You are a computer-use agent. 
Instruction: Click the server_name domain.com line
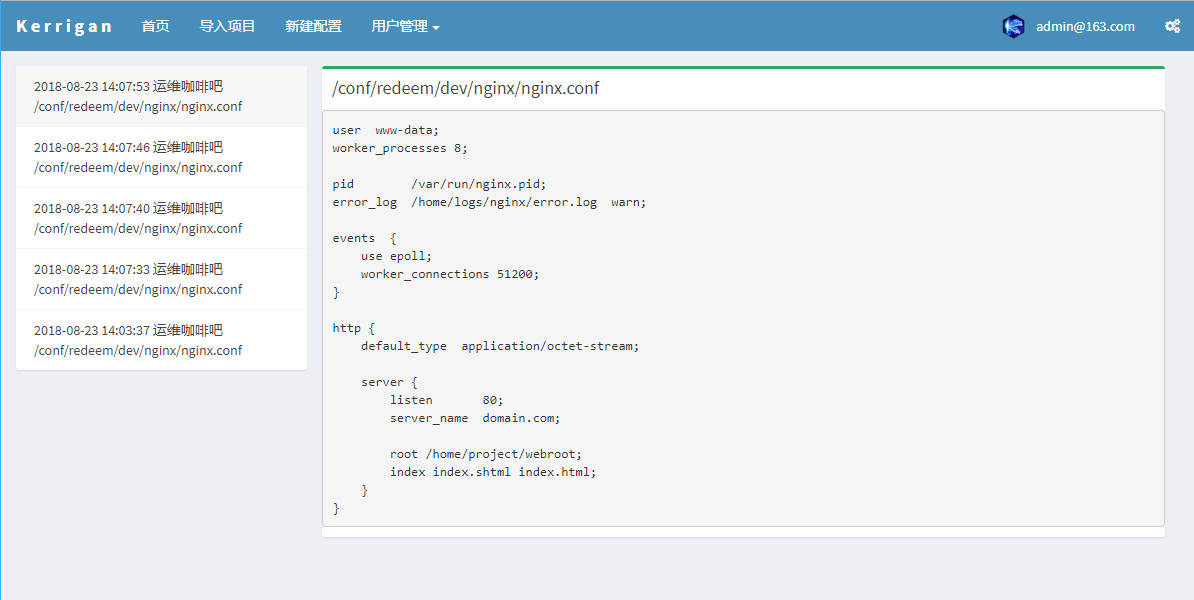(475, 418)
